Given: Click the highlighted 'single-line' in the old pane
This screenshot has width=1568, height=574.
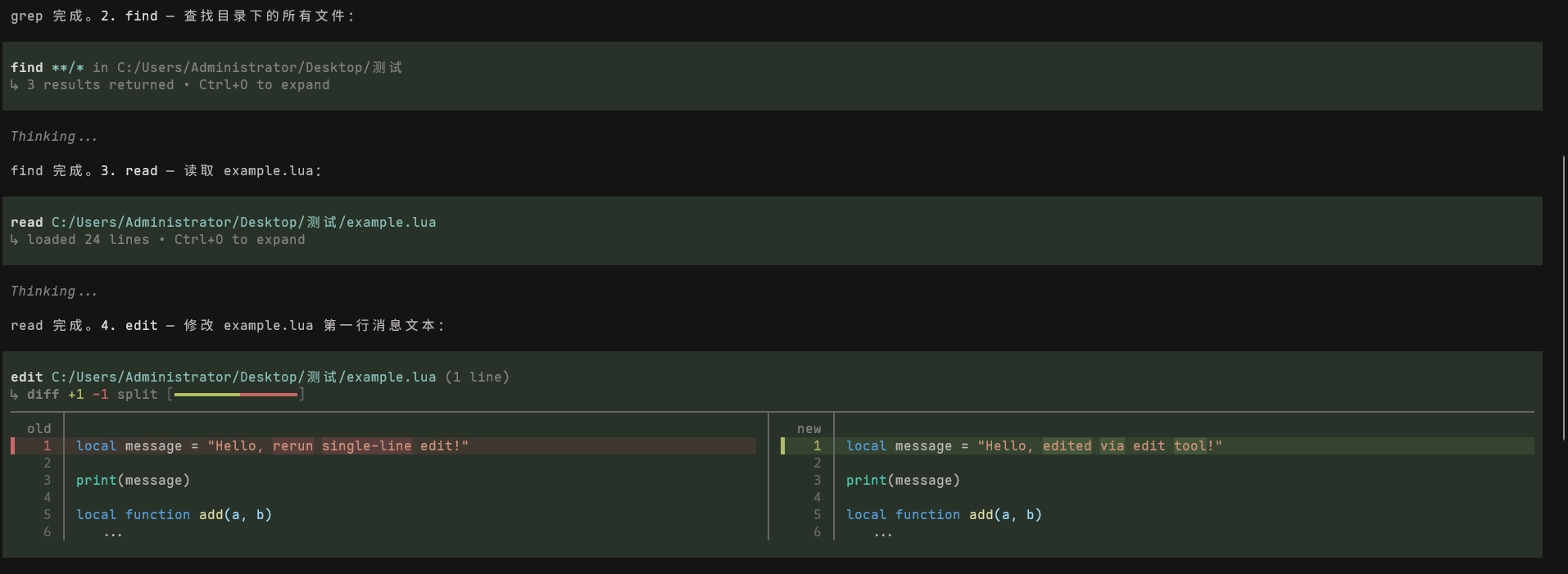Looking at the screenshot, I should (x=367, y=446).
